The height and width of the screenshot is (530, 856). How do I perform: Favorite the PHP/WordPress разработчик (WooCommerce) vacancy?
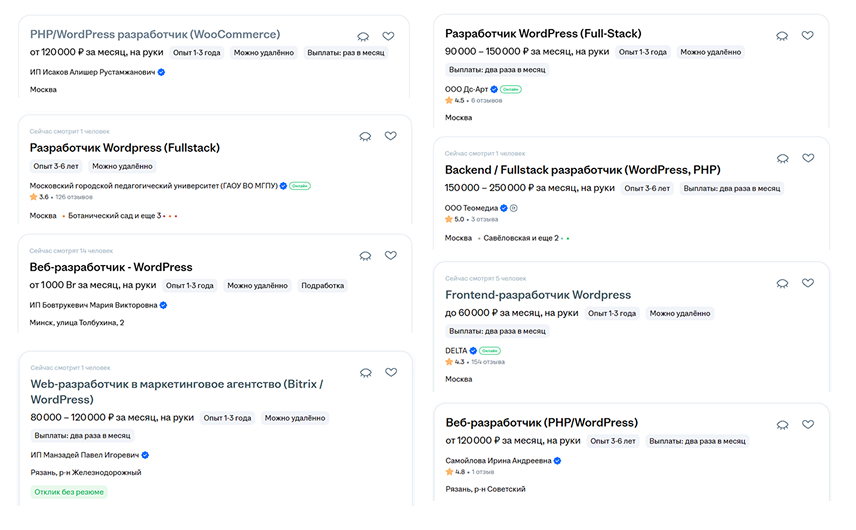click(x=388, y=36)
